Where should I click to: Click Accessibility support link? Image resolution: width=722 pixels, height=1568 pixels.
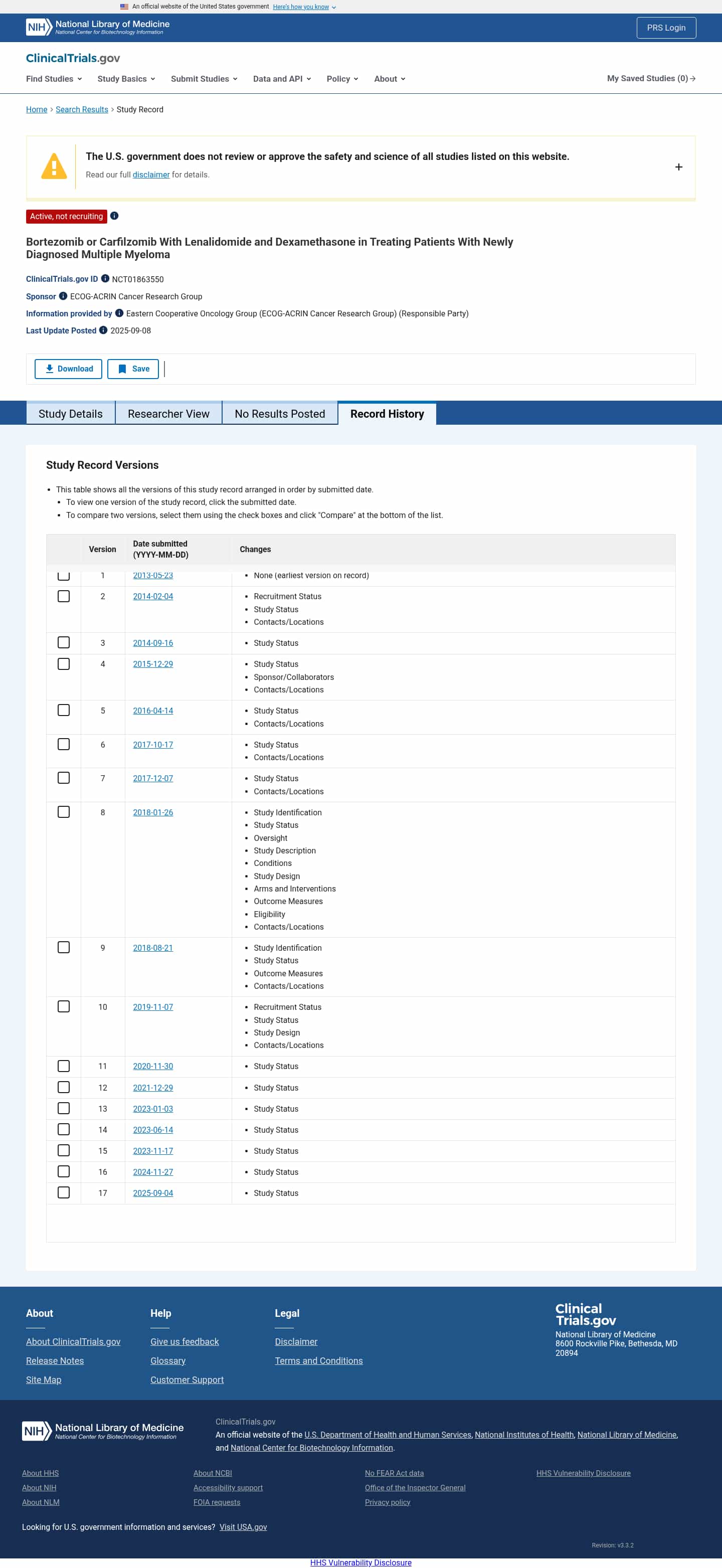pyautogui.click(x=228, y=1488)
